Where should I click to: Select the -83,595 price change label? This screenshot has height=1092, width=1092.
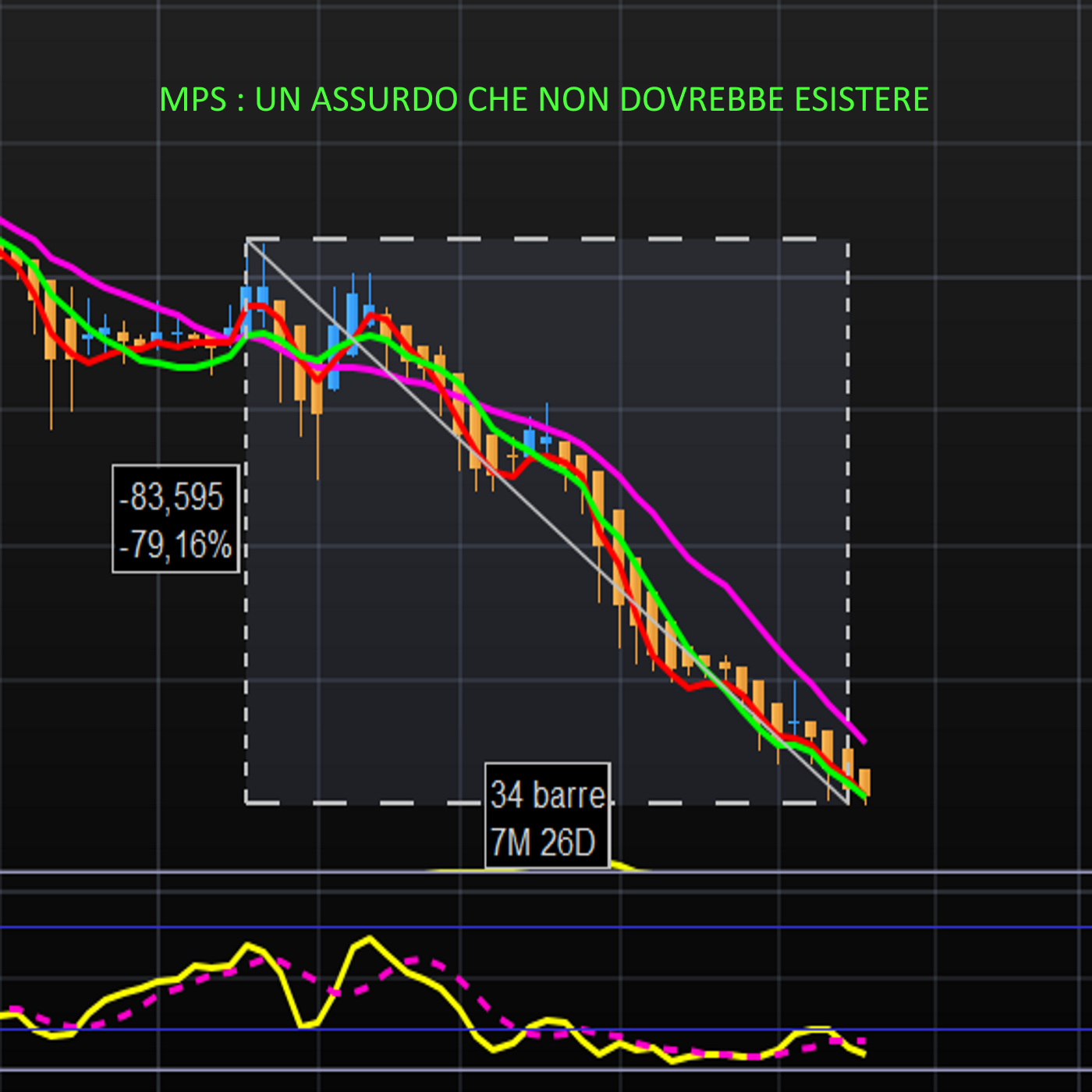[171, 497]
